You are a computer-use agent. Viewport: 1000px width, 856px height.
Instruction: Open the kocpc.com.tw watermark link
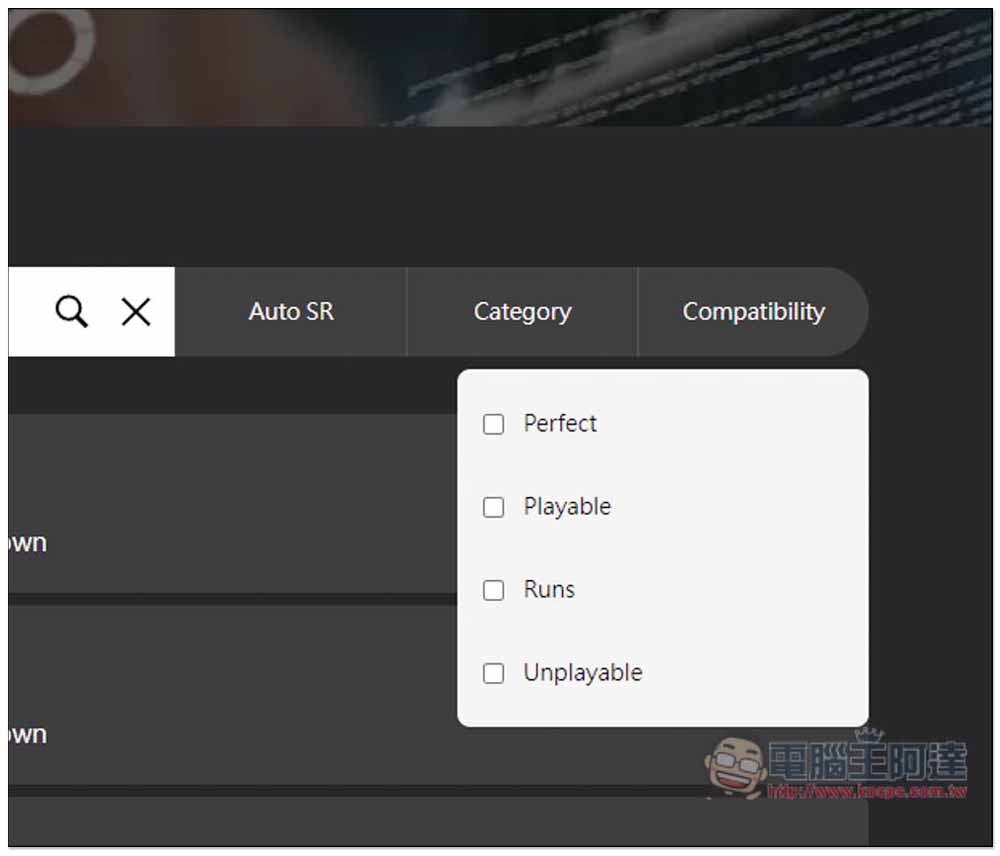point(867,792)
